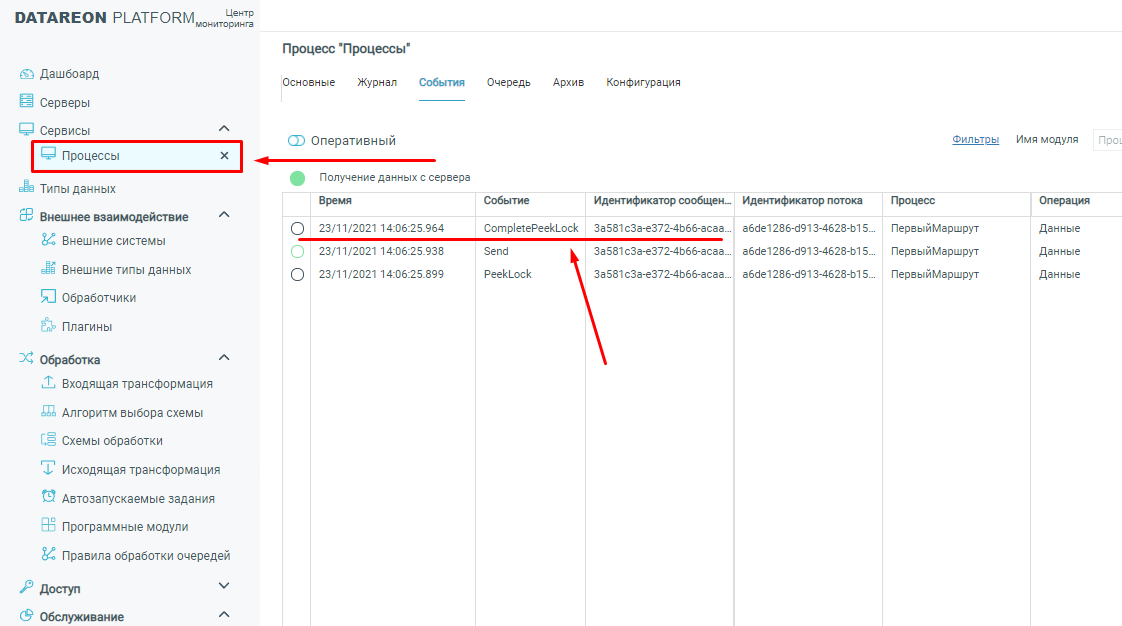
Task: Click the Входящая трансформация upload icon
Action: (x=48, y=383)
